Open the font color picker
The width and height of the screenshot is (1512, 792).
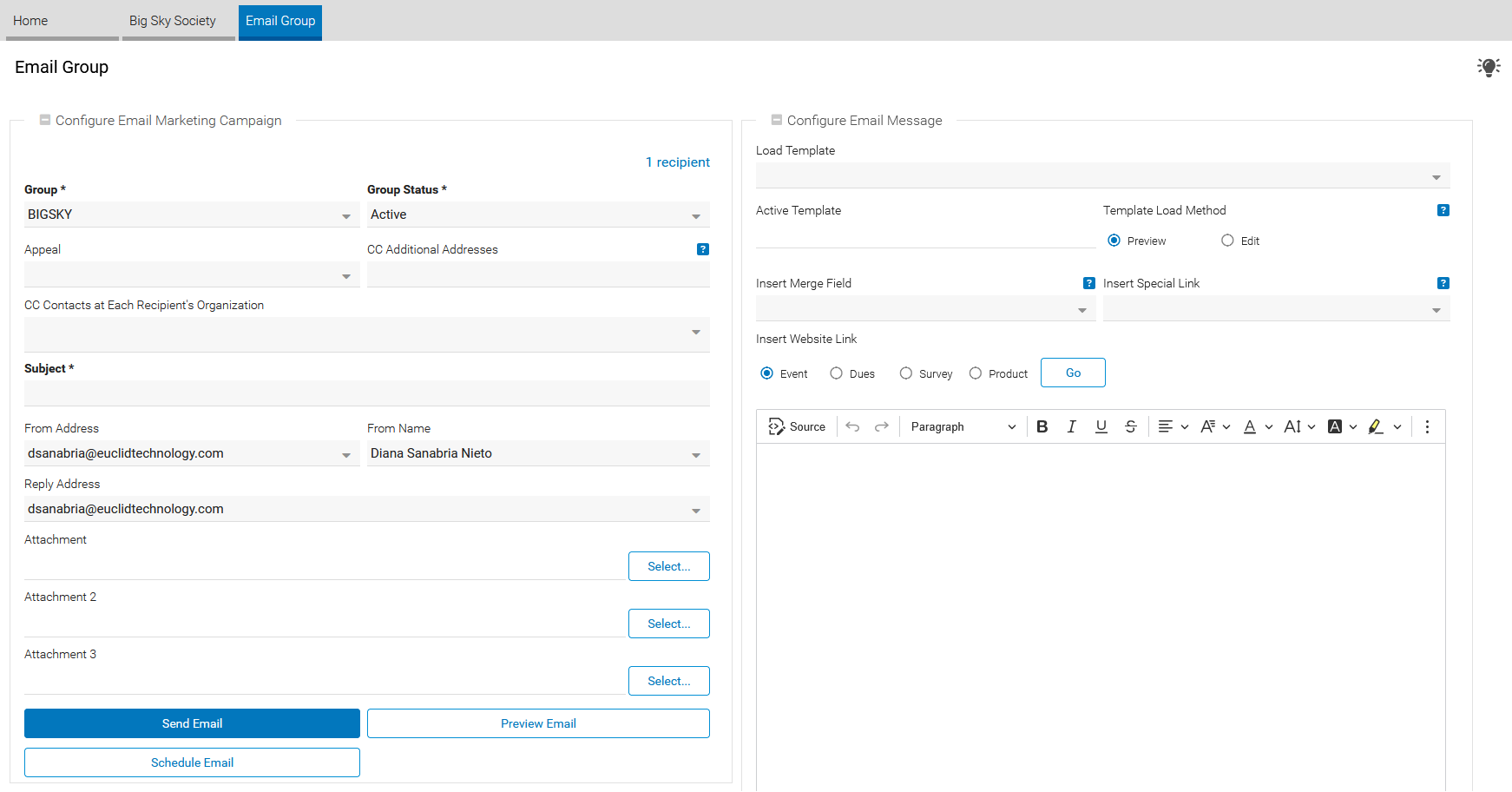tap(1258, 426)
